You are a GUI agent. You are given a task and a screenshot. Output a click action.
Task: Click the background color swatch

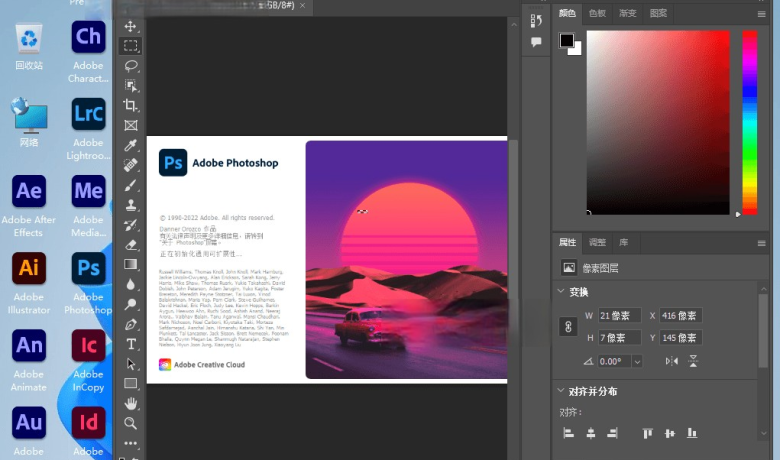(577, 50)
